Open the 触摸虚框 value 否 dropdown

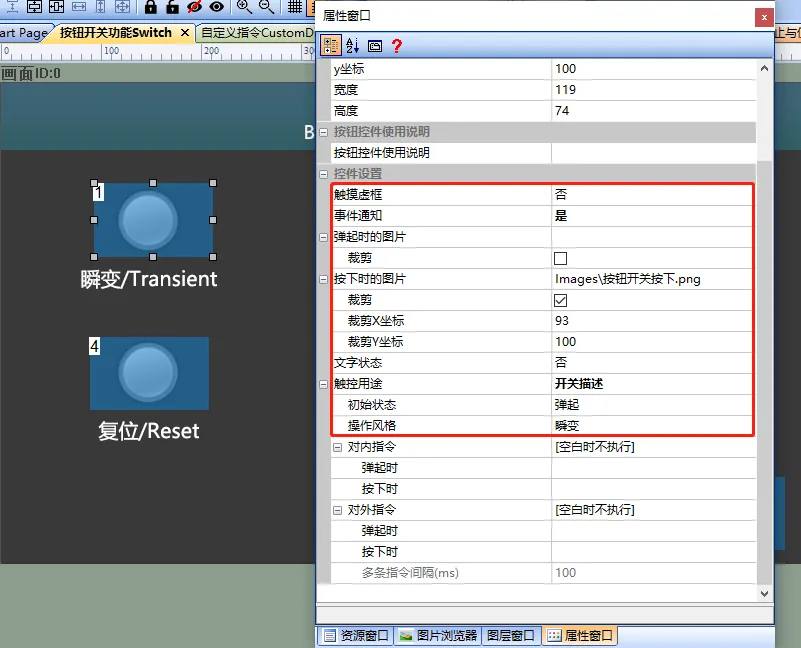tap(652, 195)
